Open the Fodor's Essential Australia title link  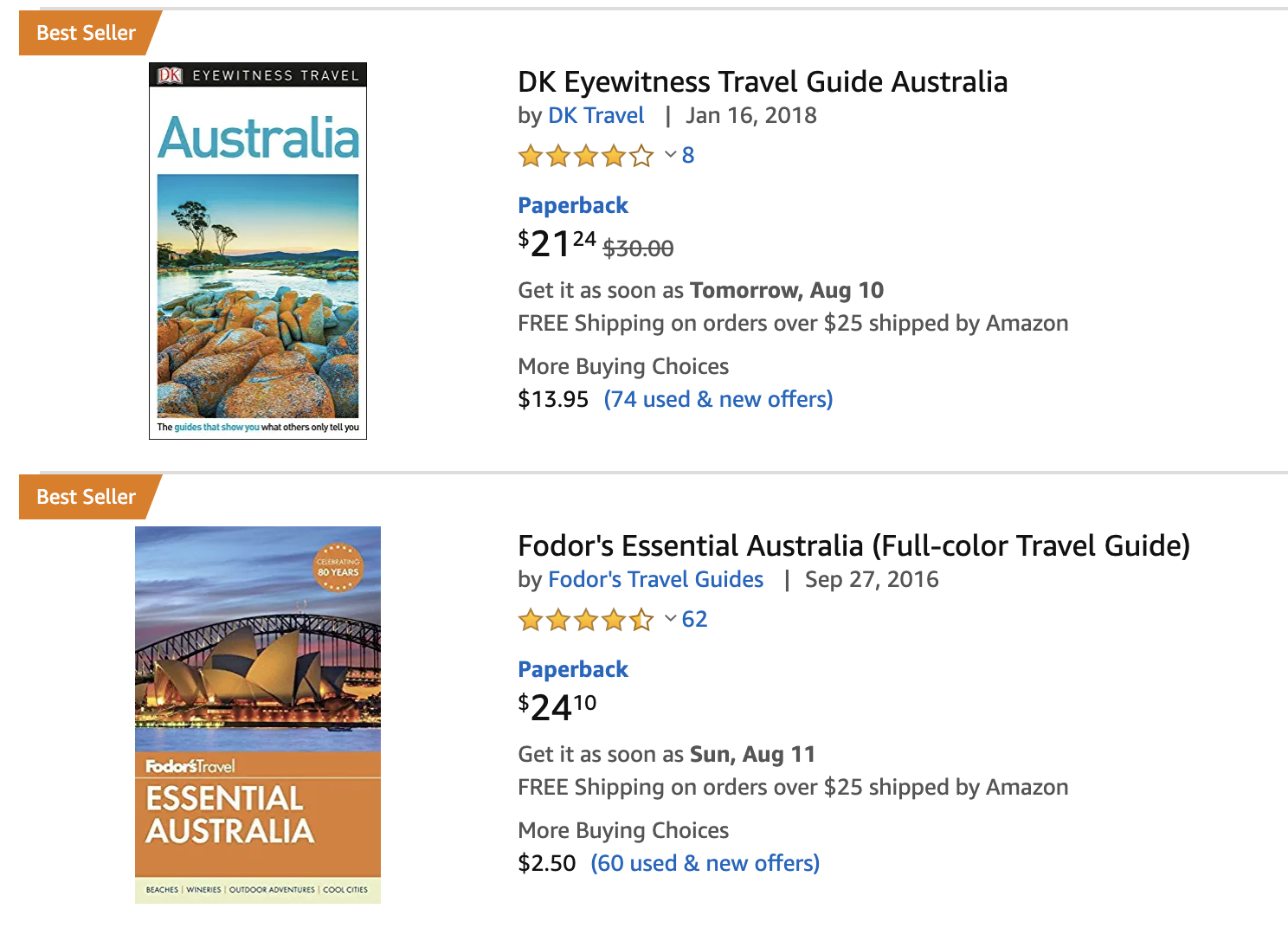coord(853,545)
